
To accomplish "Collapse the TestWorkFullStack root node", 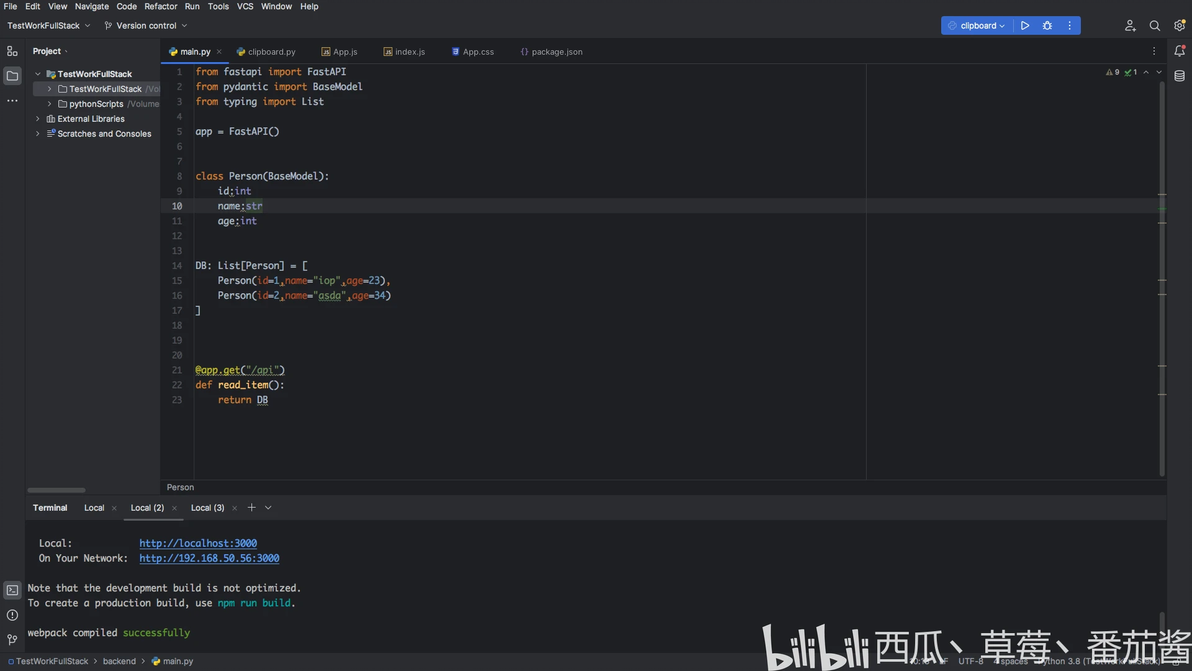I will pyautogui.click(x=38, y=74).
